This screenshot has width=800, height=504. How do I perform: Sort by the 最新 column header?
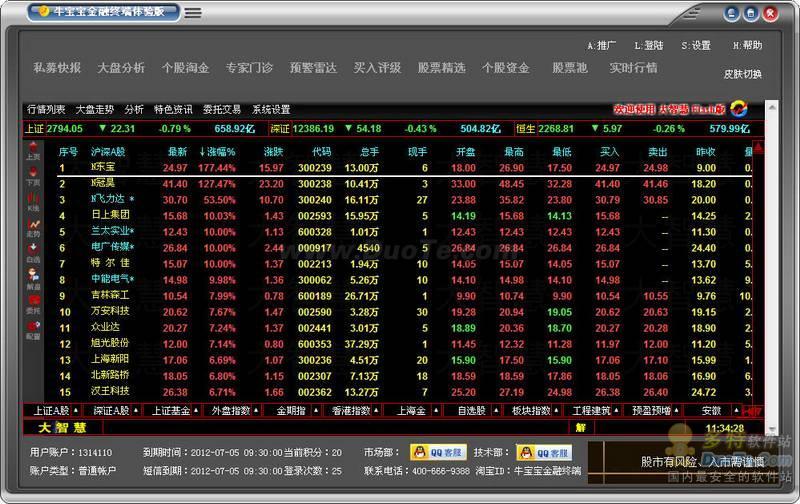178,152
